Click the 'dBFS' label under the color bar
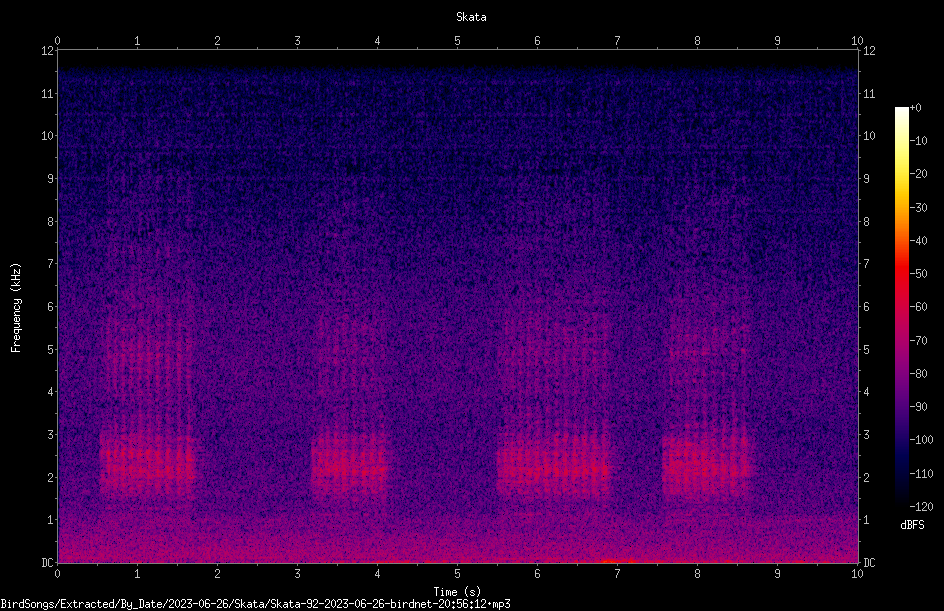Screen dimensions: 944x611 [x=912, y=525]
